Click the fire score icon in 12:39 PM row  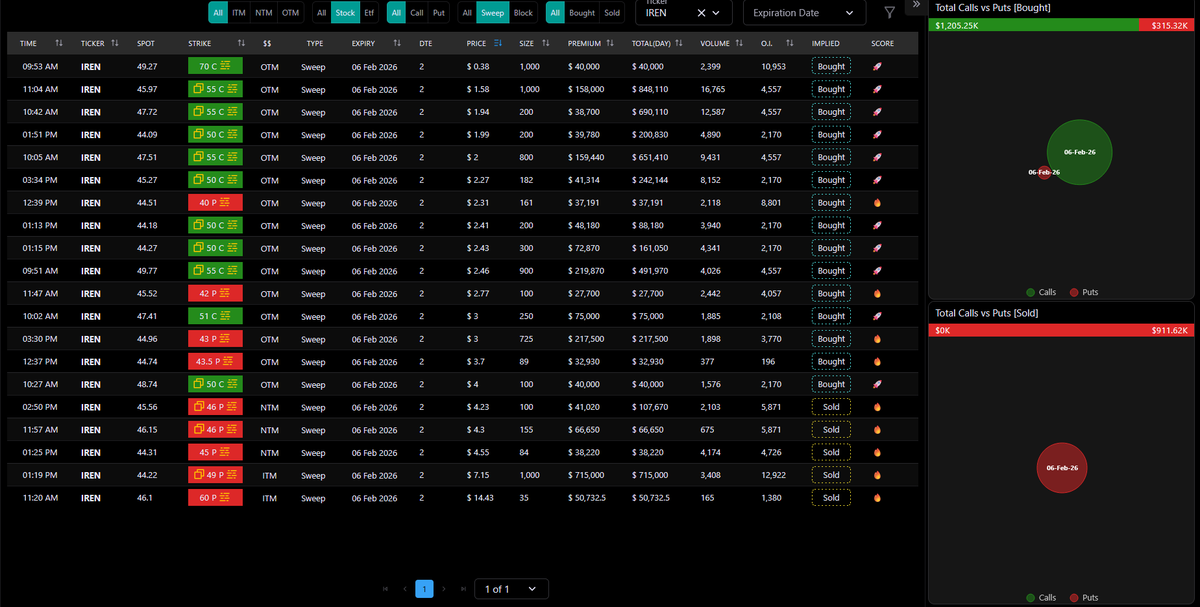click(x=877, y=203)
